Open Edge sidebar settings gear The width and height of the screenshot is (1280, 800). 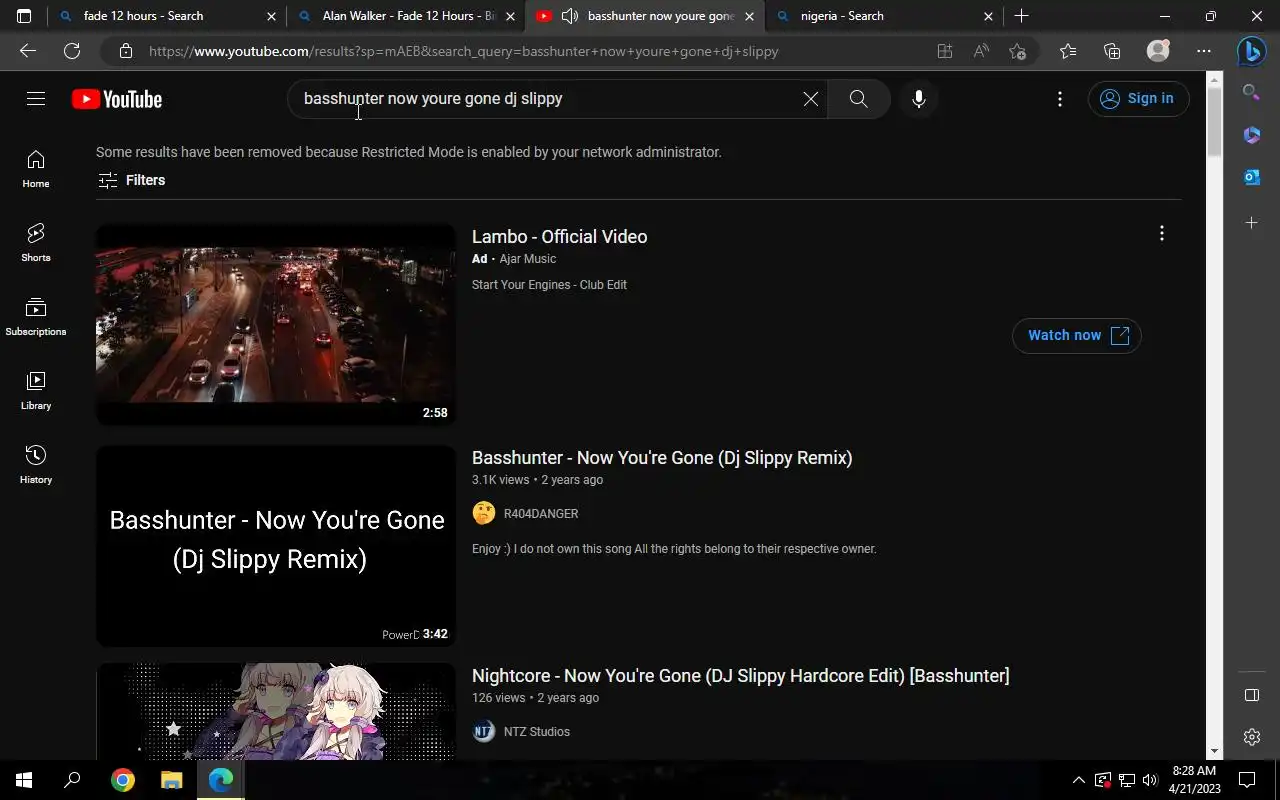pos(1251,737)
